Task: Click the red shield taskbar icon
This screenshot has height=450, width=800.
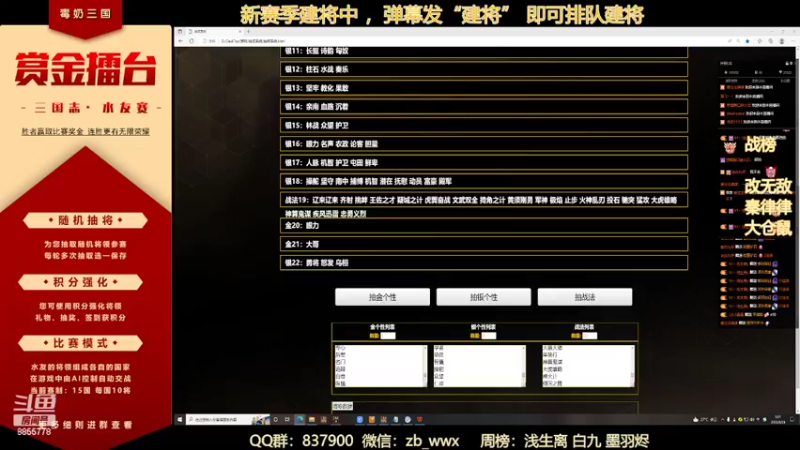Action: 419,419
